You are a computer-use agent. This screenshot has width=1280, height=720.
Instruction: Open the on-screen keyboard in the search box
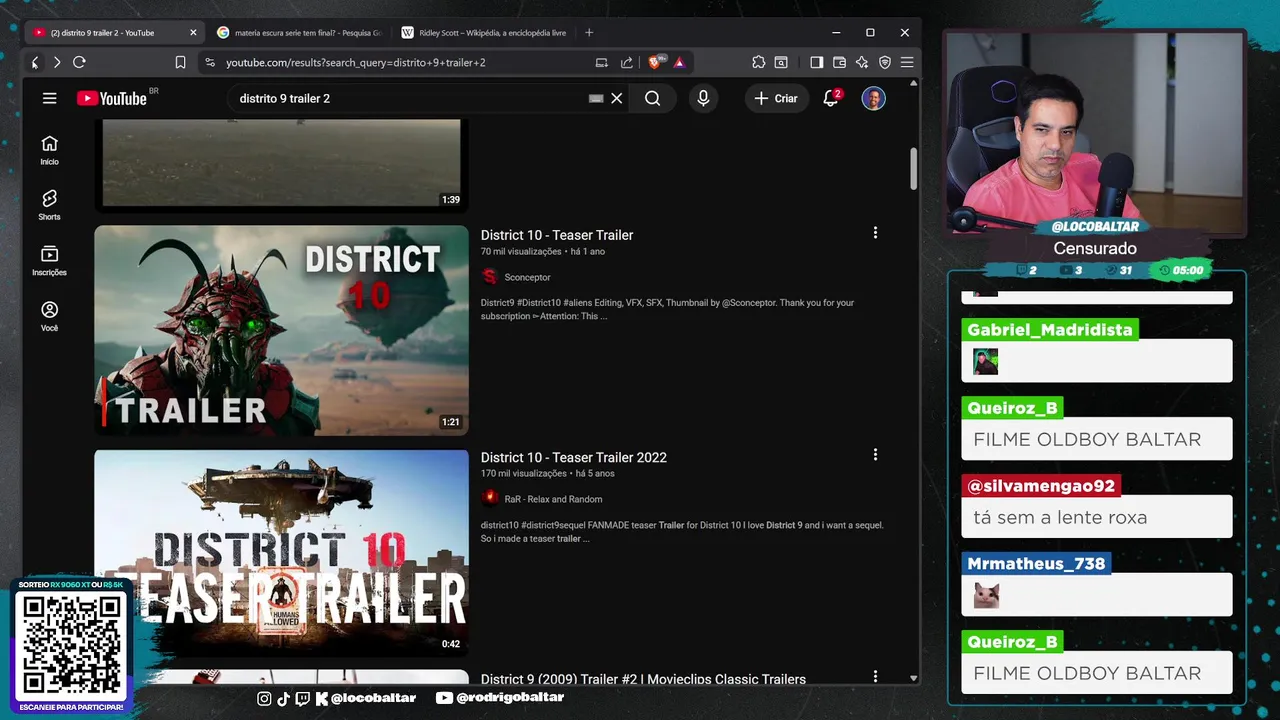pos(596,98)
